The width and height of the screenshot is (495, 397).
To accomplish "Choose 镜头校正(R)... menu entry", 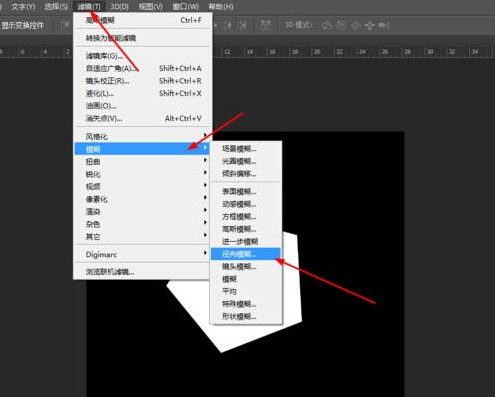I will 143,81.
